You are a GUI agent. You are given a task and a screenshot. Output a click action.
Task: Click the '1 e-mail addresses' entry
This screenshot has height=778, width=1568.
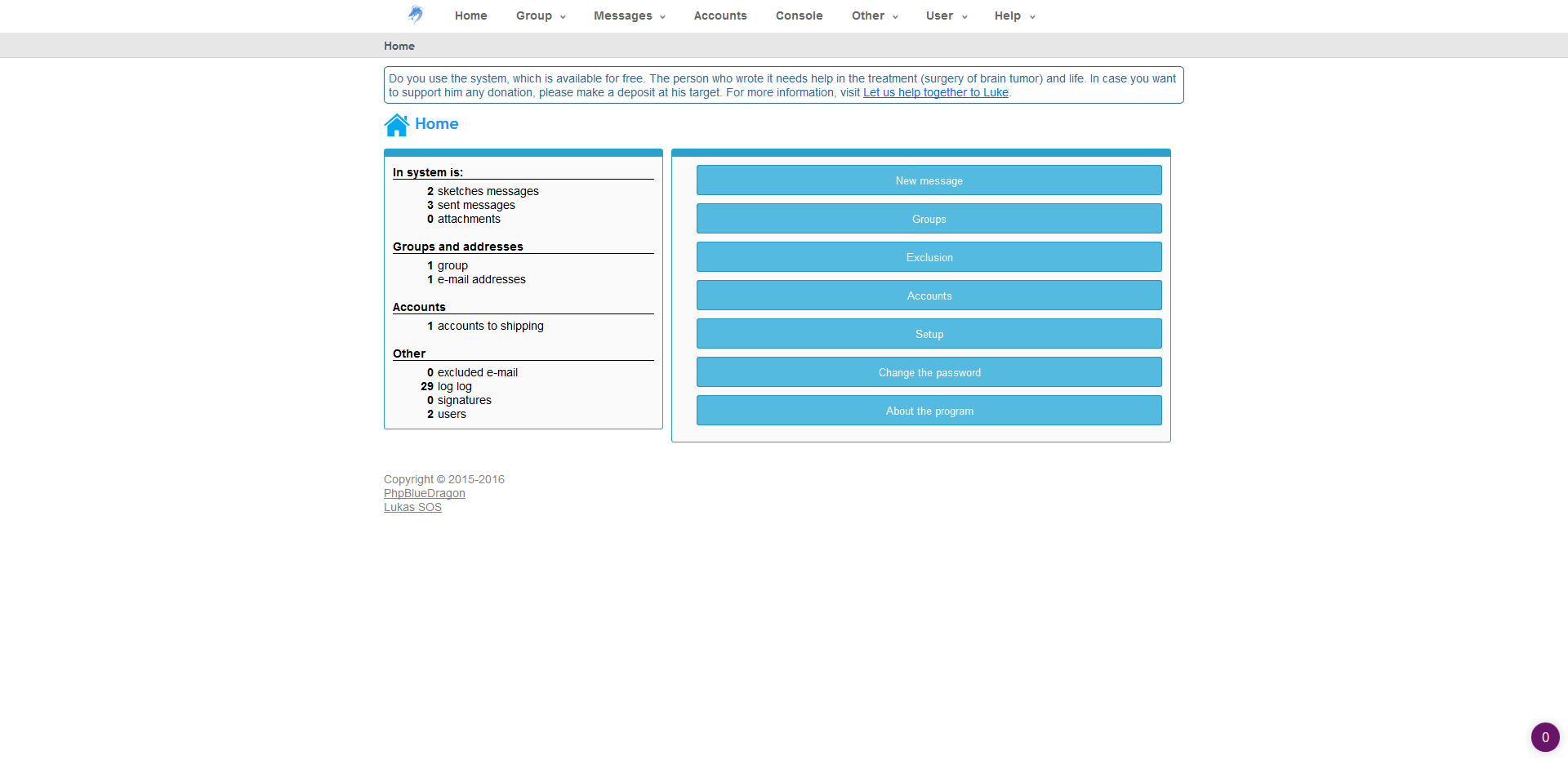pos(476,279)
